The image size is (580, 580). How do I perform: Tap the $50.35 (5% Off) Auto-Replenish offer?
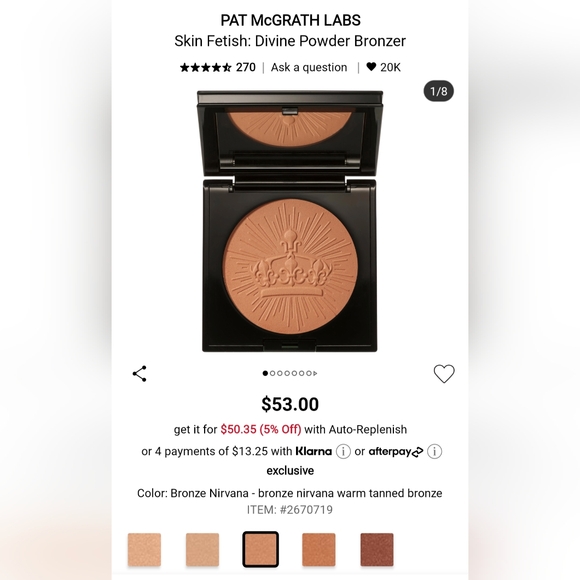point(261,429)
